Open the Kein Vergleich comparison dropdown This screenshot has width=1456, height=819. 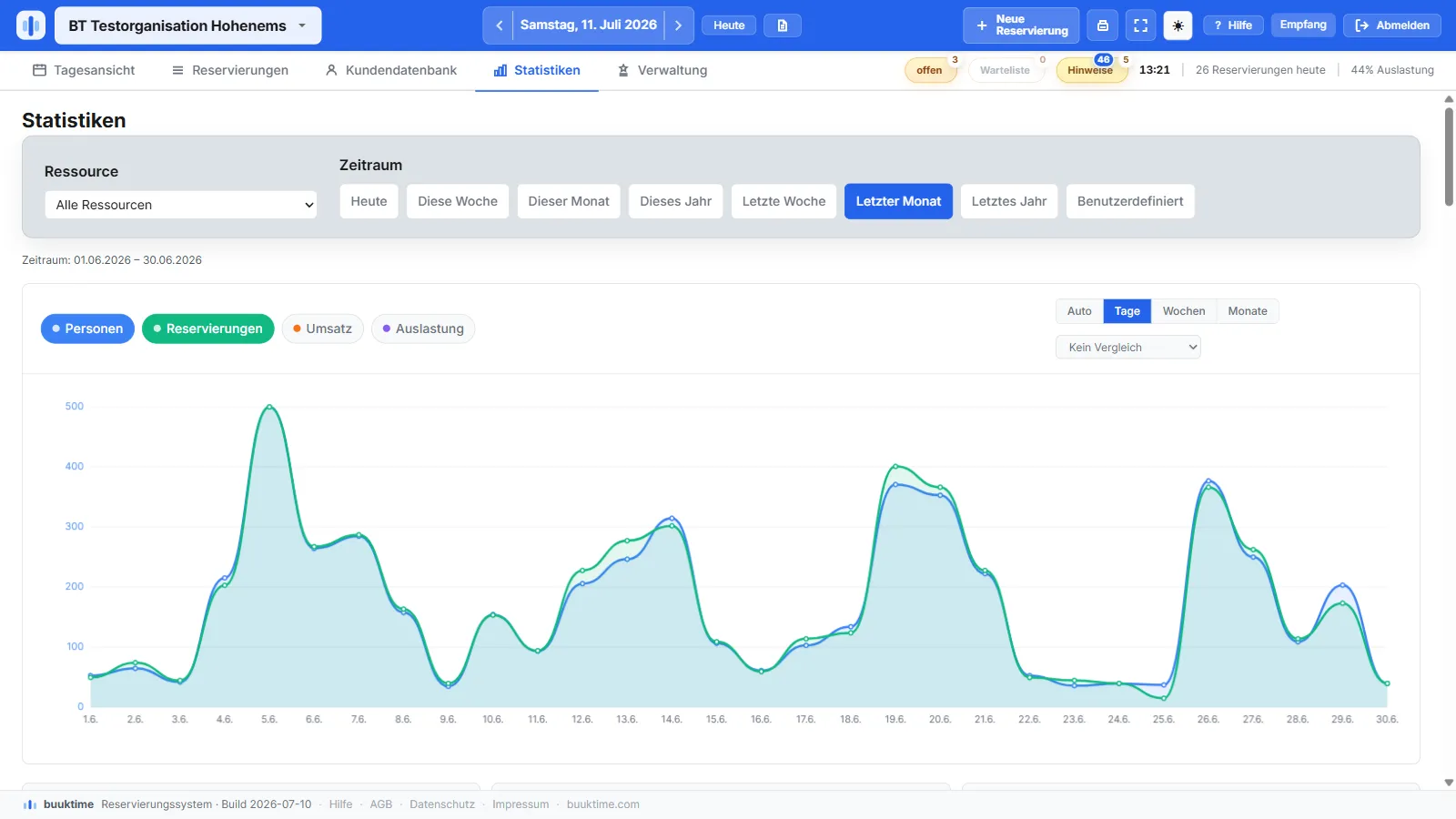pyautogui.click(x=1128, y=348)
